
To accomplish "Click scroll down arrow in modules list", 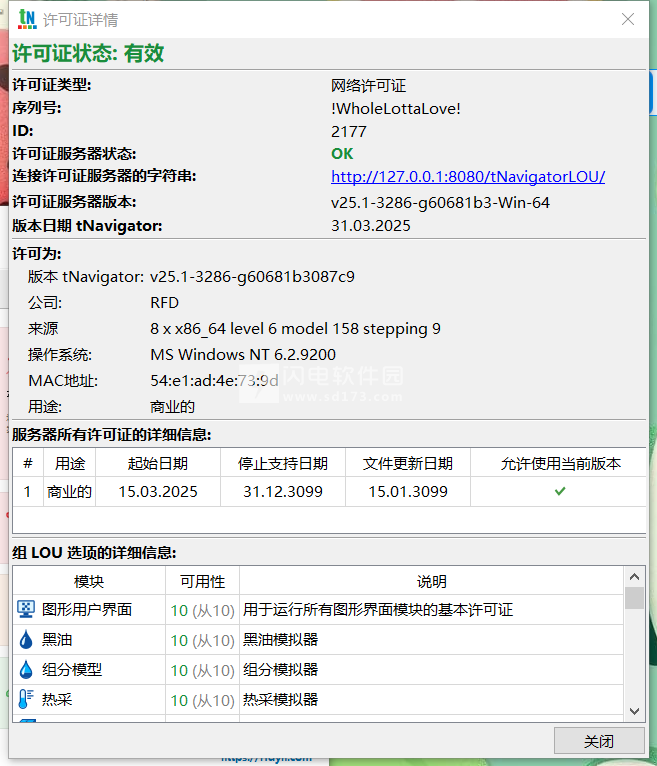I will pyautogui.click(x=635, y=711).
